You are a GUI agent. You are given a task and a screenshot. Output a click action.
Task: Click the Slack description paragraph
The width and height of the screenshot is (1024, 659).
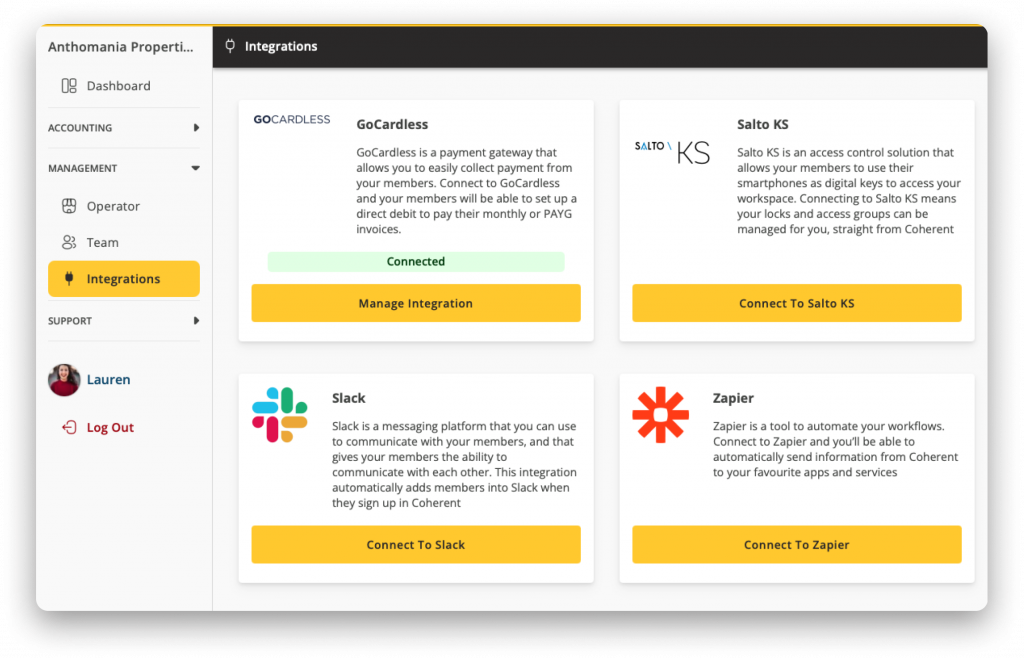click(454, 464)
